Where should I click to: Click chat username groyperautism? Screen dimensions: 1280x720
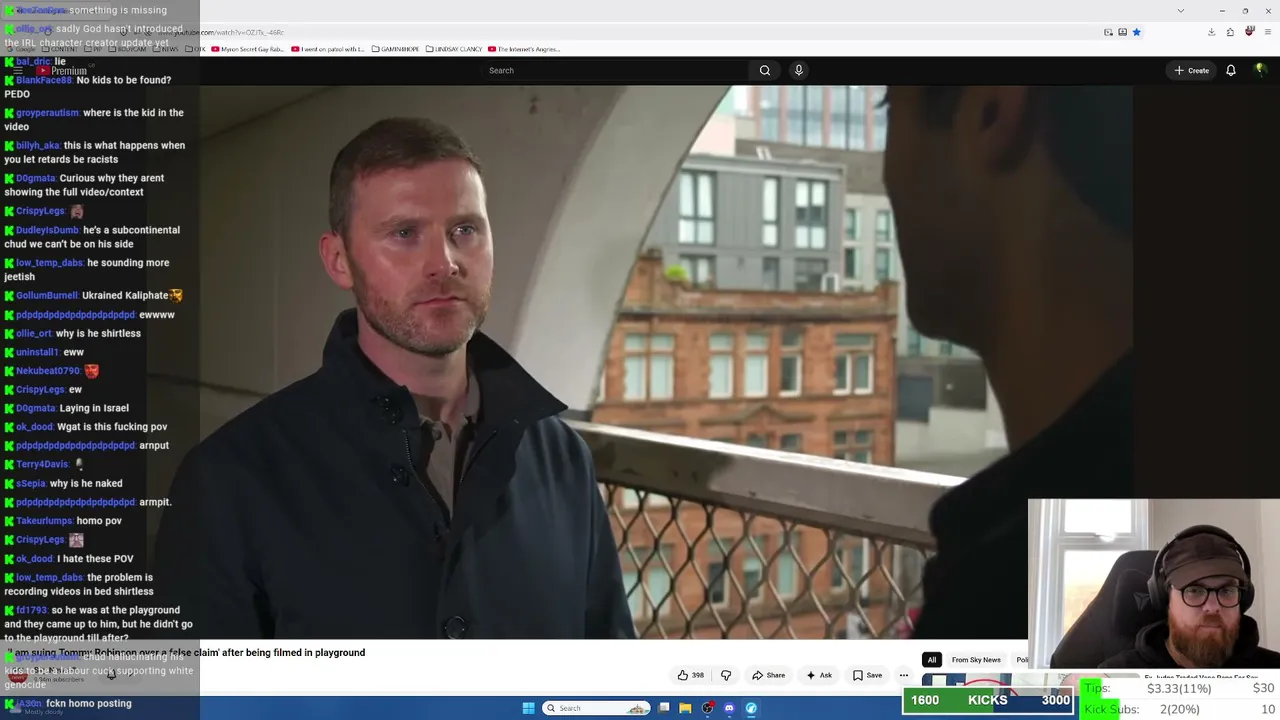(x=47, y=113)
